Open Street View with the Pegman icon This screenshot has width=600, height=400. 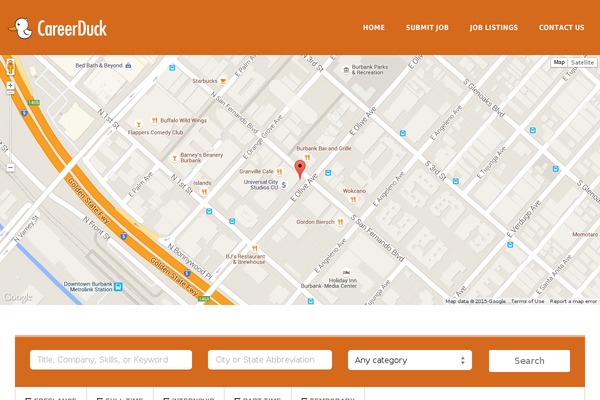click(x=10, y=67)
